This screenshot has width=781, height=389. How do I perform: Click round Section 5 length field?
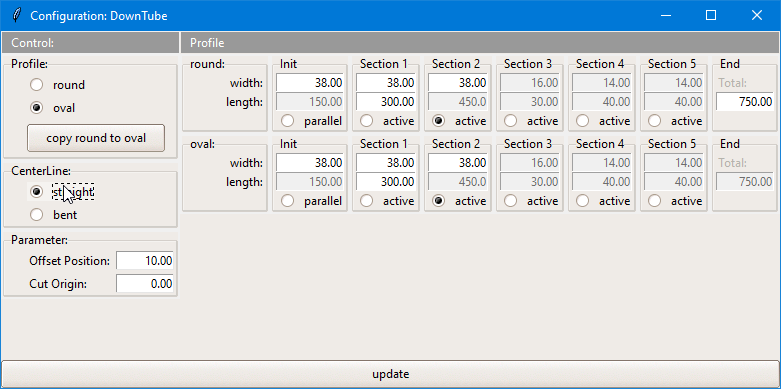674,102
